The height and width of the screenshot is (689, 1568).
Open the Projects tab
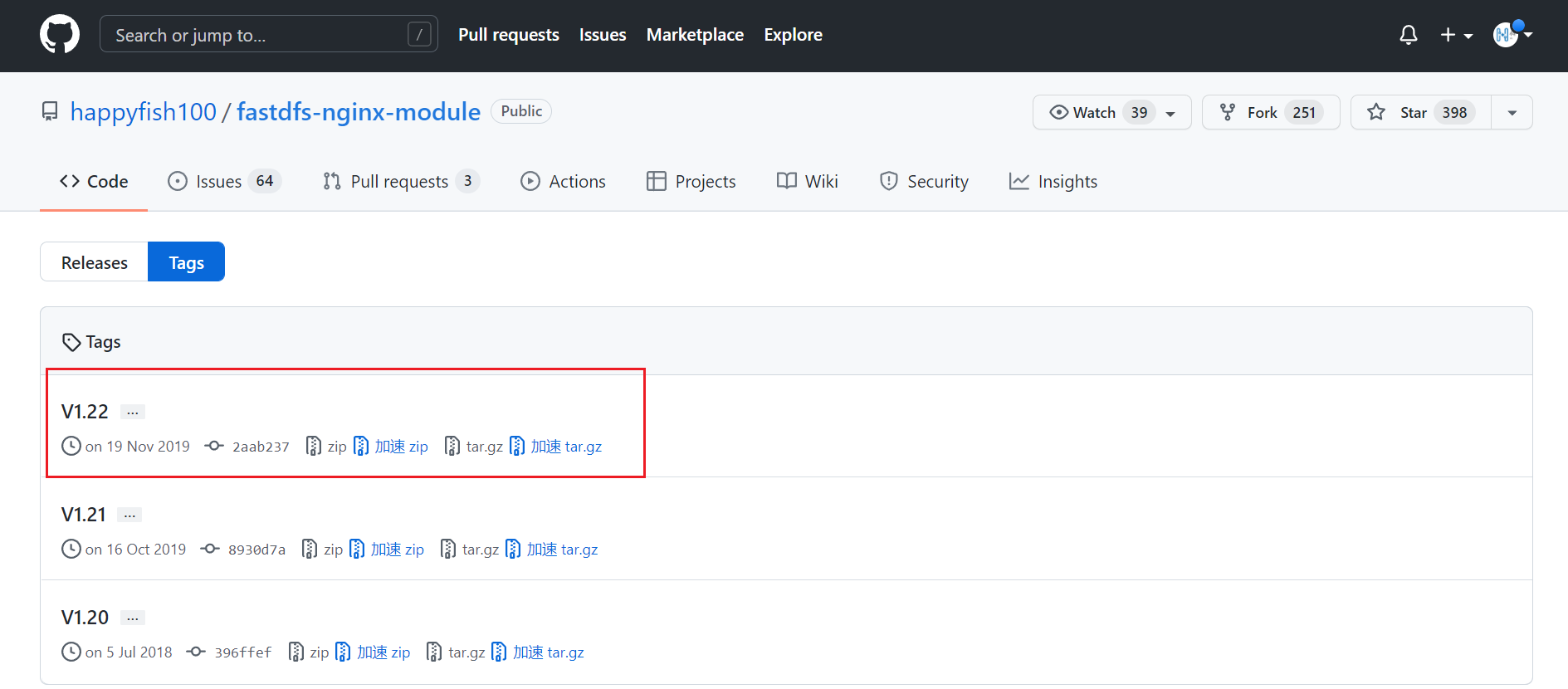[x=691, y=181]
